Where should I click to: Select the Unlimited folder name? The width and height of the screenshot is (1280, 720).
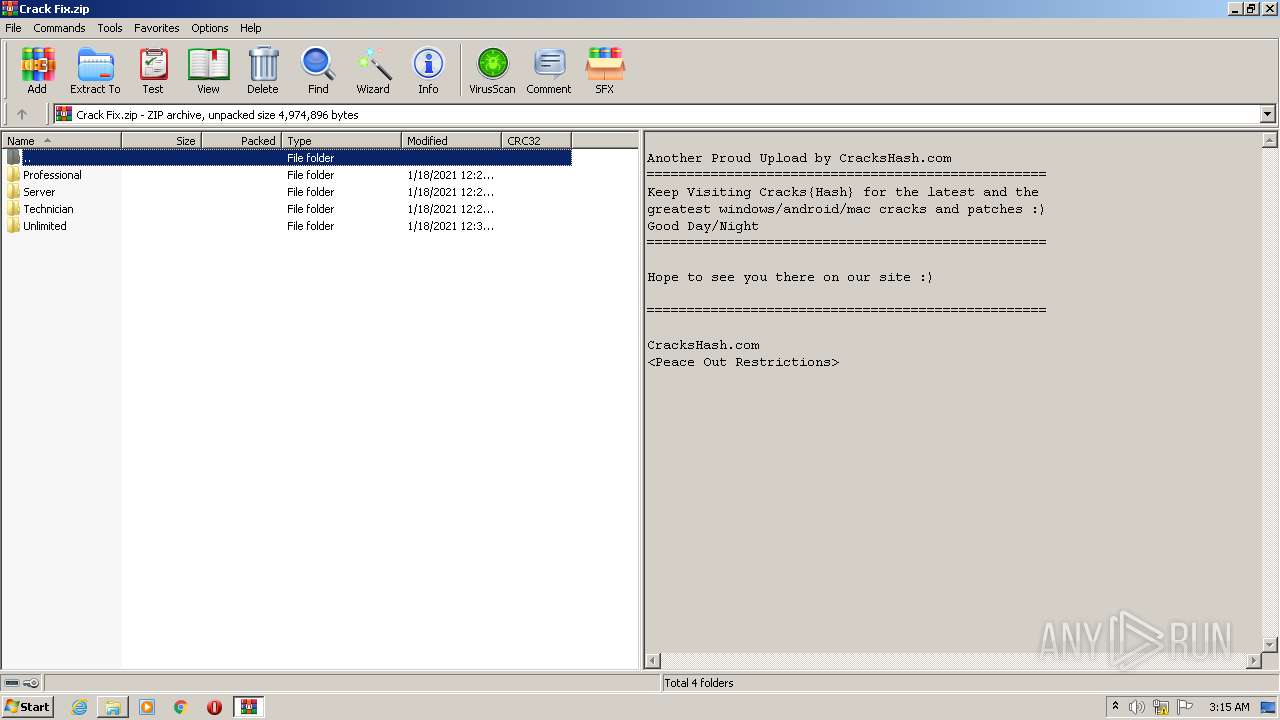45,226
